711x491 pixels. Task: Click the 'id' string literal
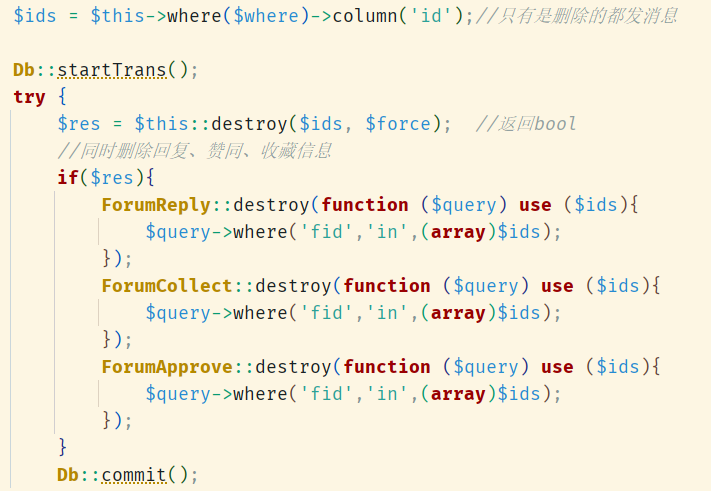point(431,16)
